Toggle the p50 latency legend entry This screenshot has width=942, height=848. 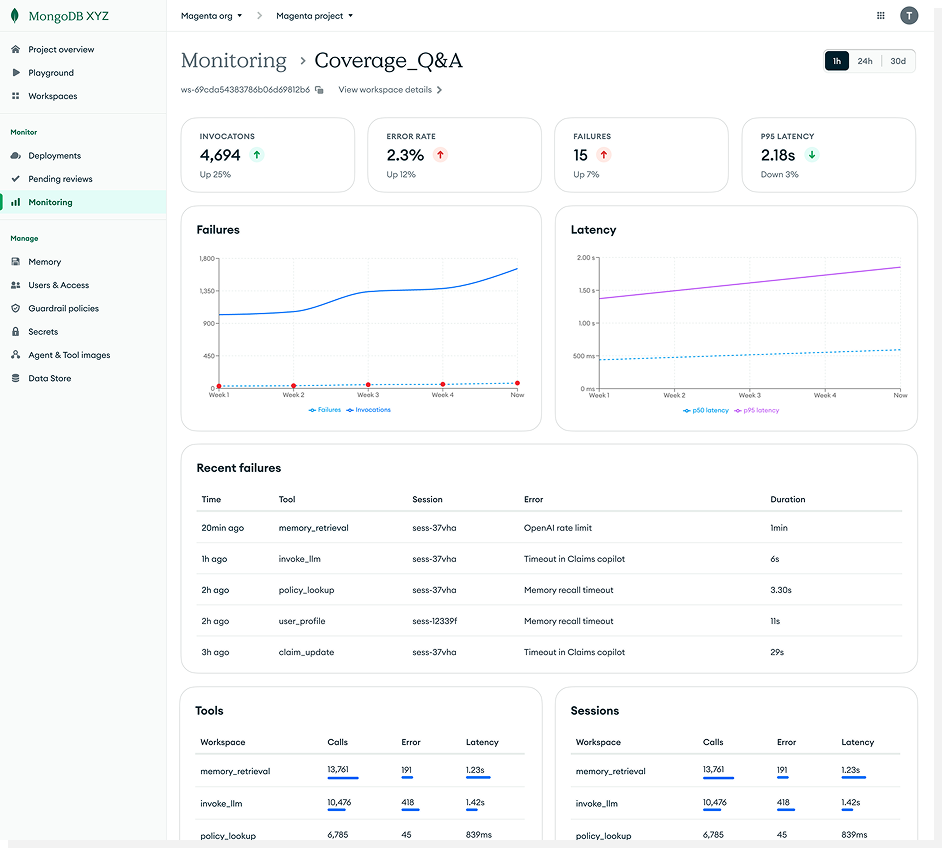706,411
